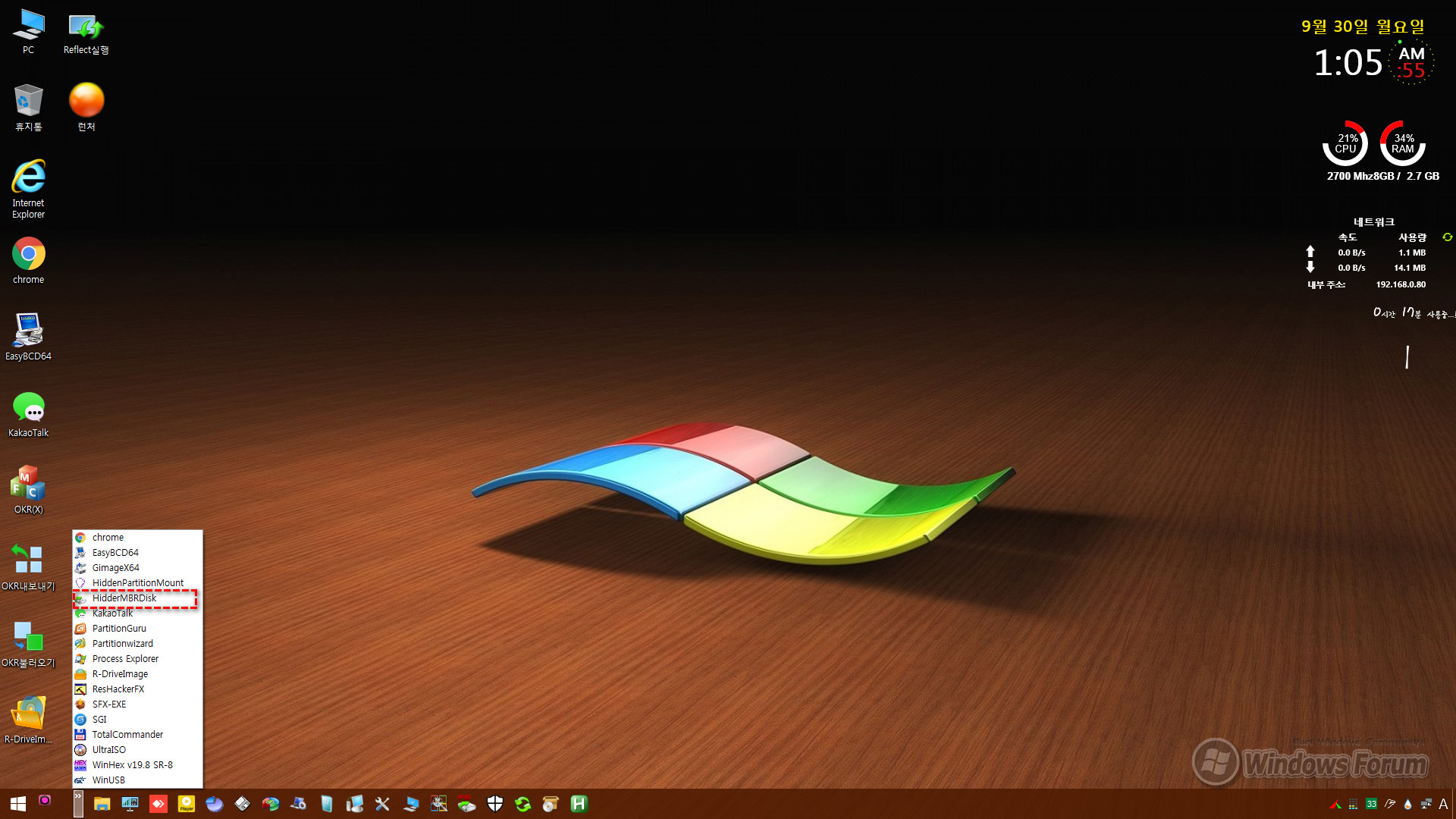Screen dimensions: 1456x819
Task: Click the red-green triangle tray icon
Action: [x=1335, y=805]
